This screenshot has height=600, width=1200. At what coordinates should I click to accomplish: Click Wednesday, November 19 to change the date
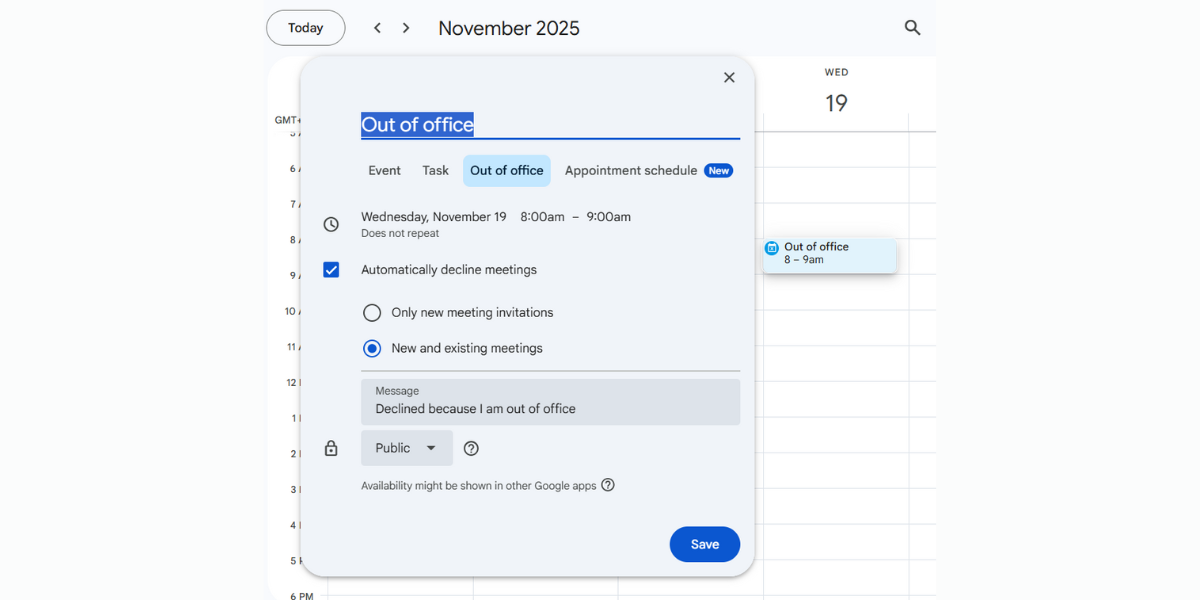[x=434, y=216]
